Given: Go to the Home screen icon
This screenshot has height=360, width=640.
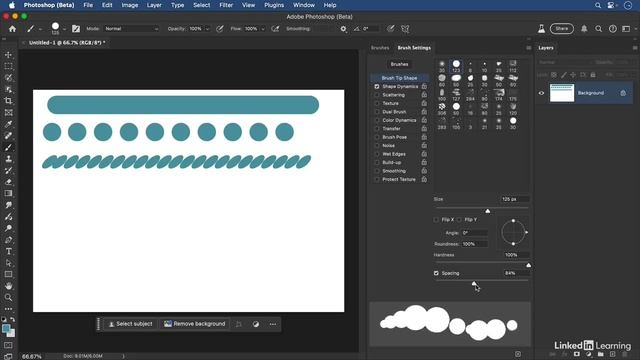Looking at the screenshot, I should (x=12, y=29).
